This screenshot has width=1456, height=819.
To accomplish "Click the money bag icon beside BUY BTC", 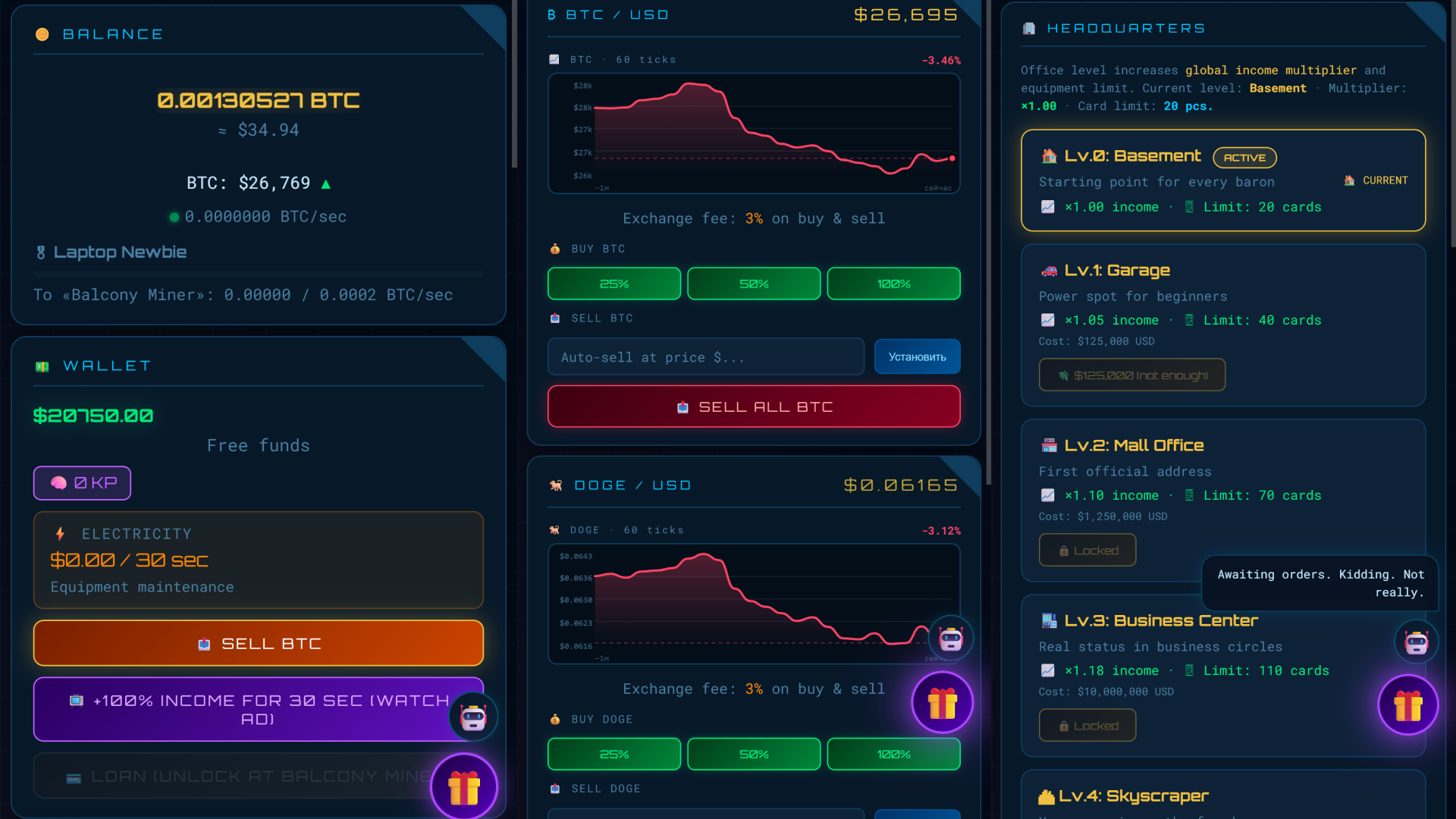I will tap(555, 249).
